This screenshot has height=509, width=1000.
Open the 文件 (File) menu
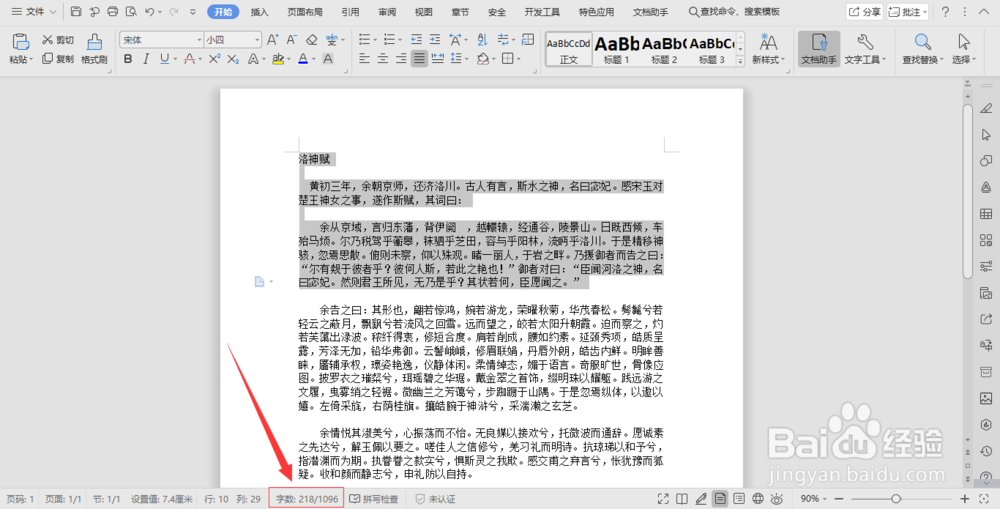(34, 11)
